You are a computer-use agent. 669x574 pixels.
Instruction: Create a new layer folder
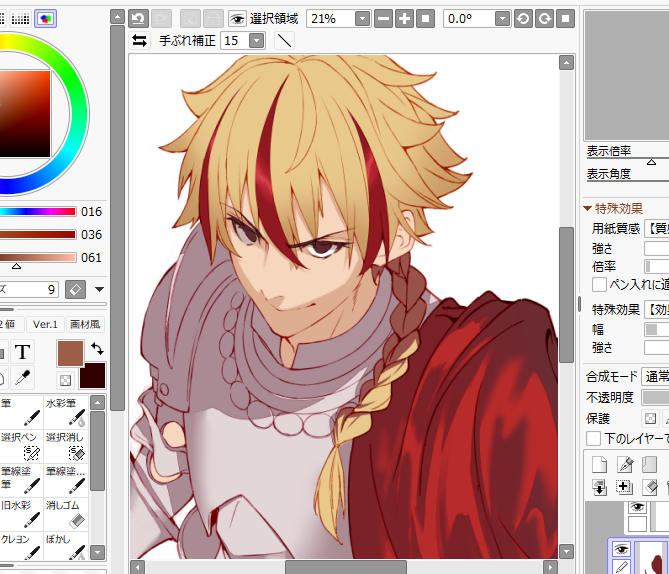tap(650, 465)
